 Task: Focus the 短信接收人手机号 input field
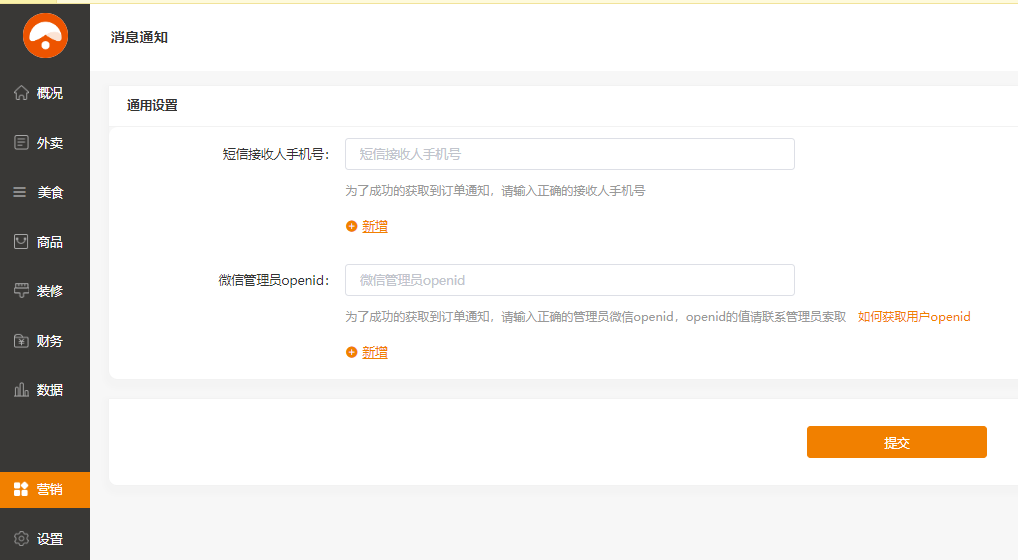[x=569, y=154]
